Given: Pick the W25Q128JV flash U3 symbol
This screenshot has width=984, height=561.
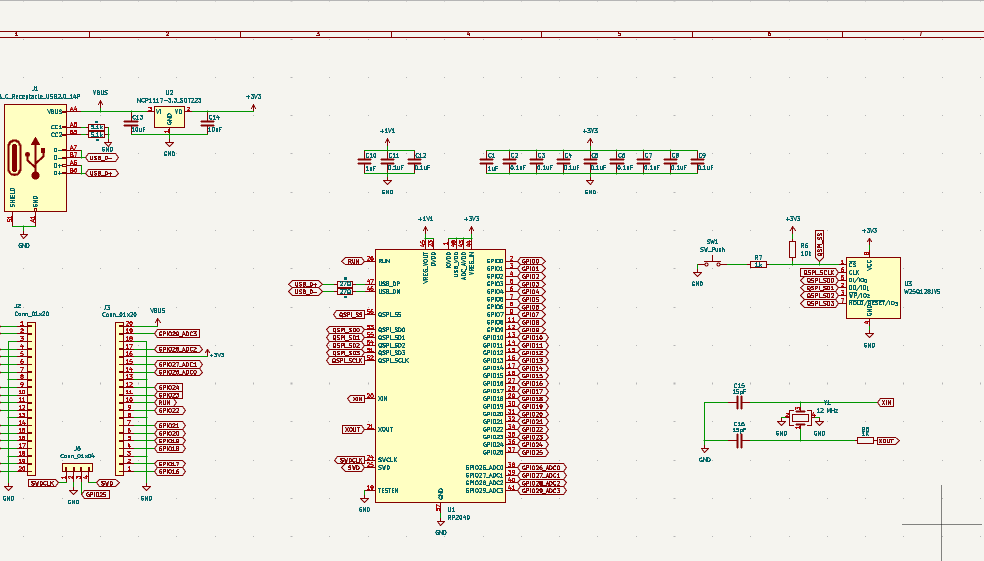Looking at the screenshot, I should pyautogui.click(x=871, y=288).
